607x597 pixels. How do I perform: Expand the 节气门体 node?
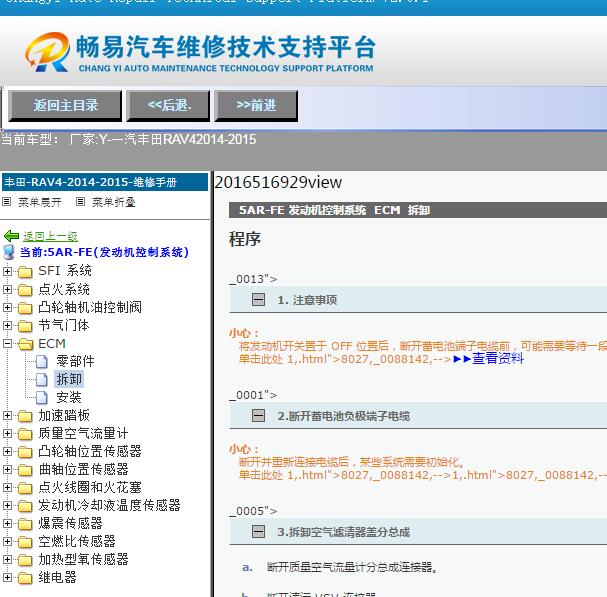(7, 325)
